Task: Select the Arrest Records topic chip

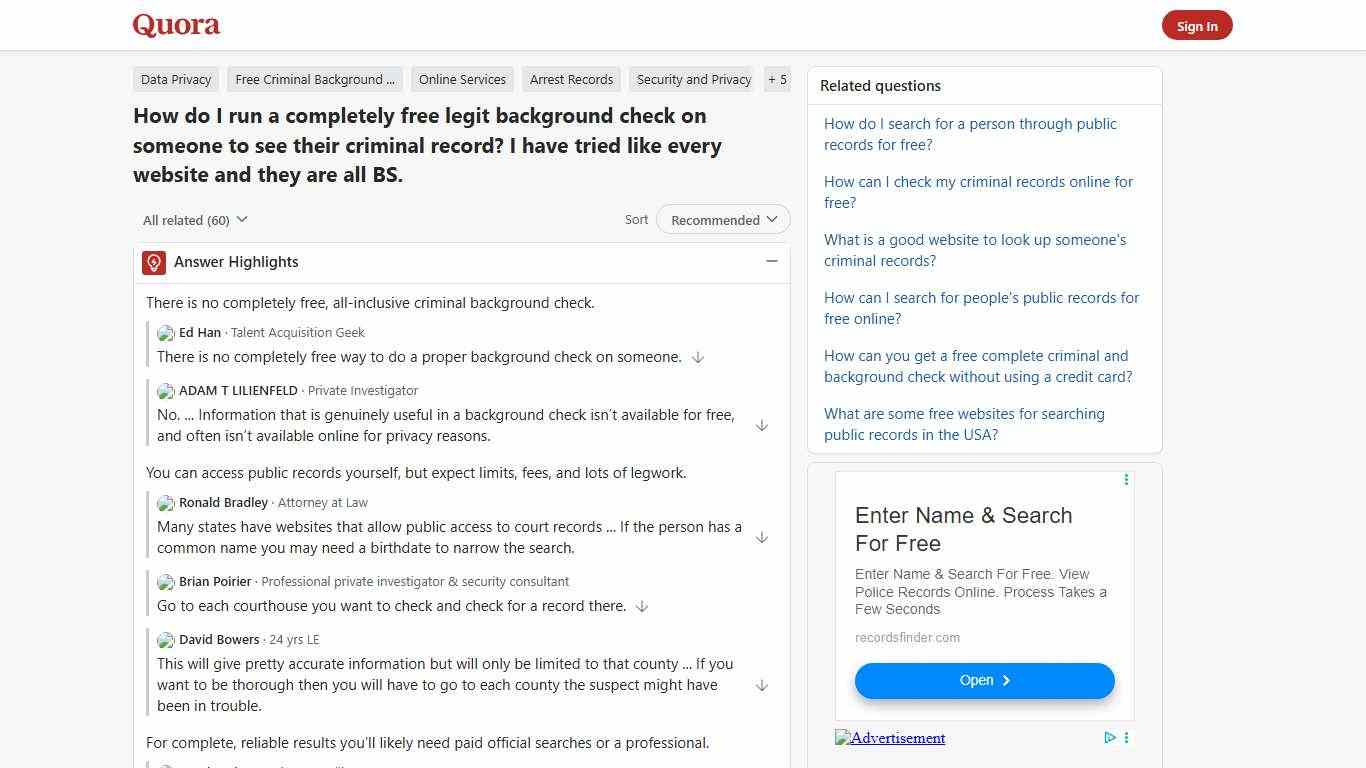Action: (571, 79)
